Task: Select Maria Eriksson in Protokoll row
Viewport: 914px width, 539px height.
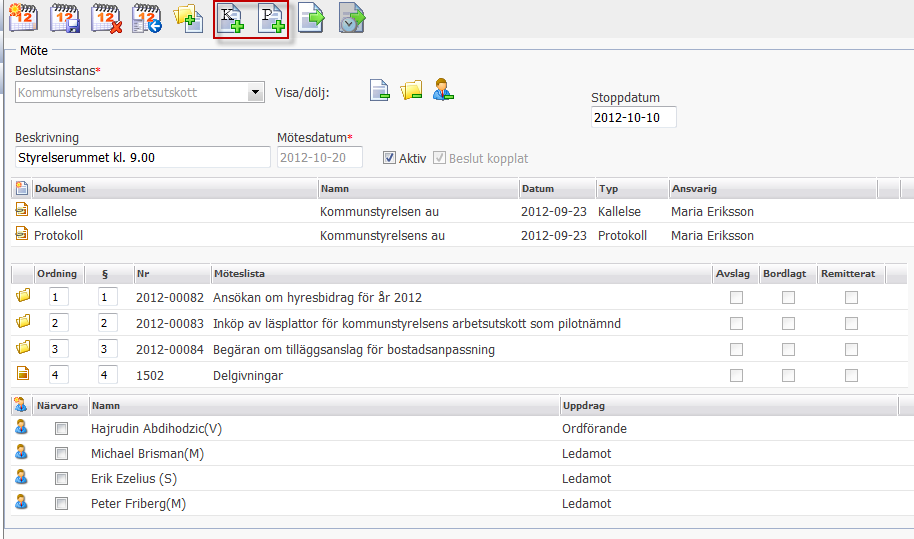Action: coord(712,235)
